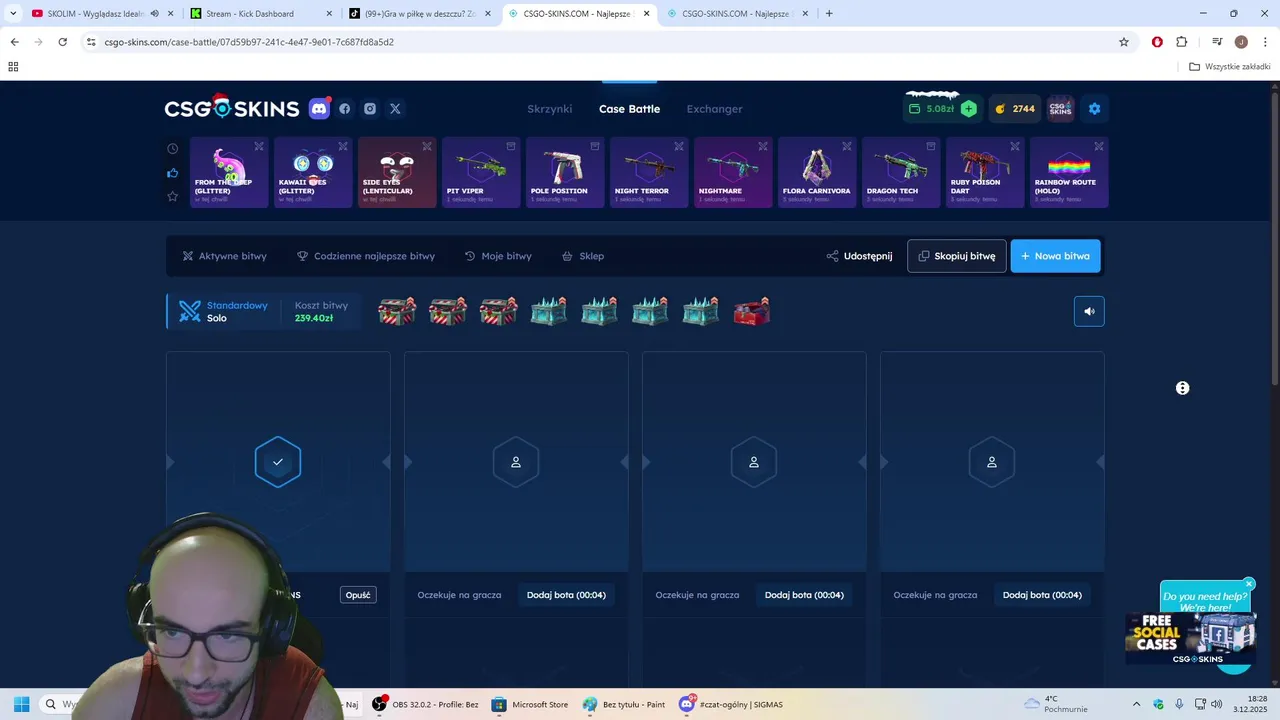
Task: Click the Opuść leave button
Action: point(358,595)
